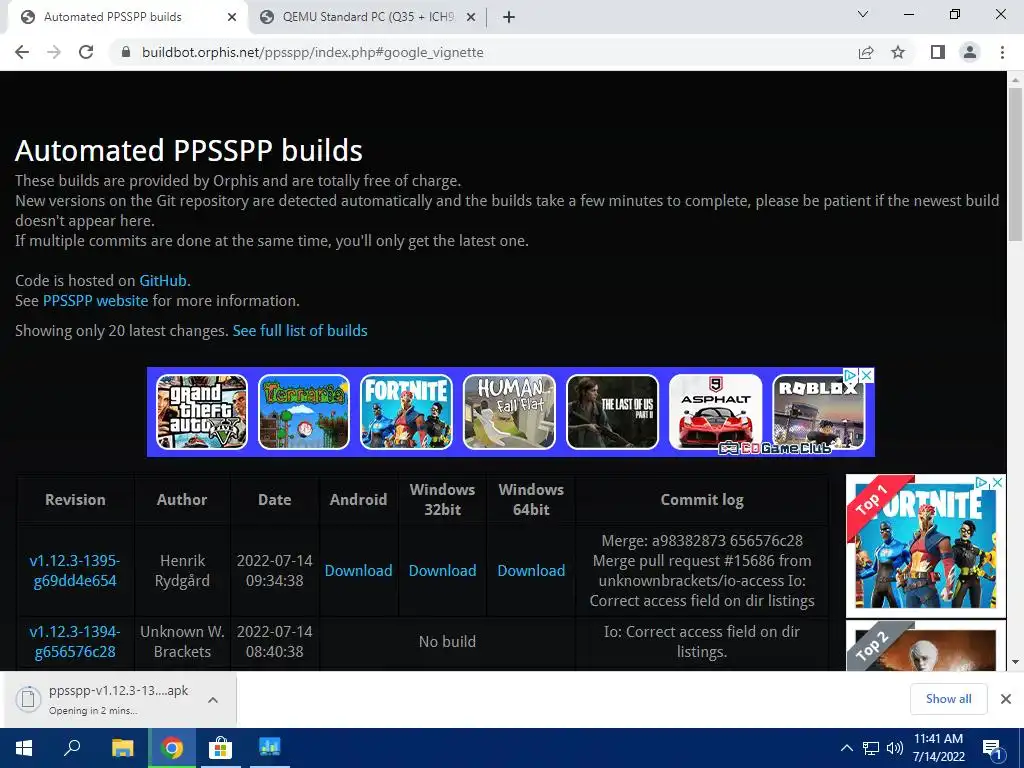Open the Top 1 Fortnite side ad

tap(925, 547)
